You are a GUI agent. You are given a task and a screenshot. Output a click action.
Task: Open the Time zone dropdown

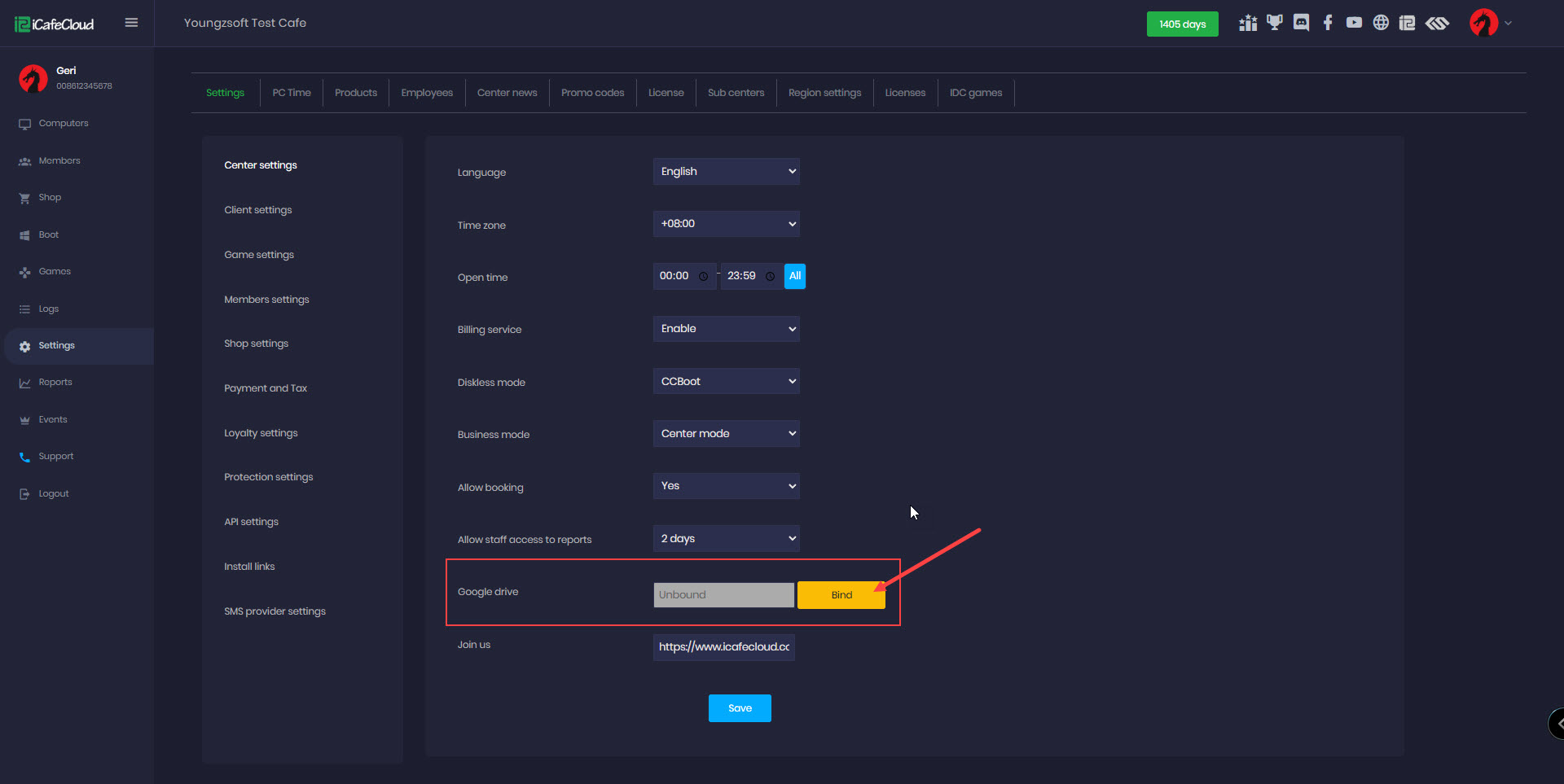(x=726, y=224)
